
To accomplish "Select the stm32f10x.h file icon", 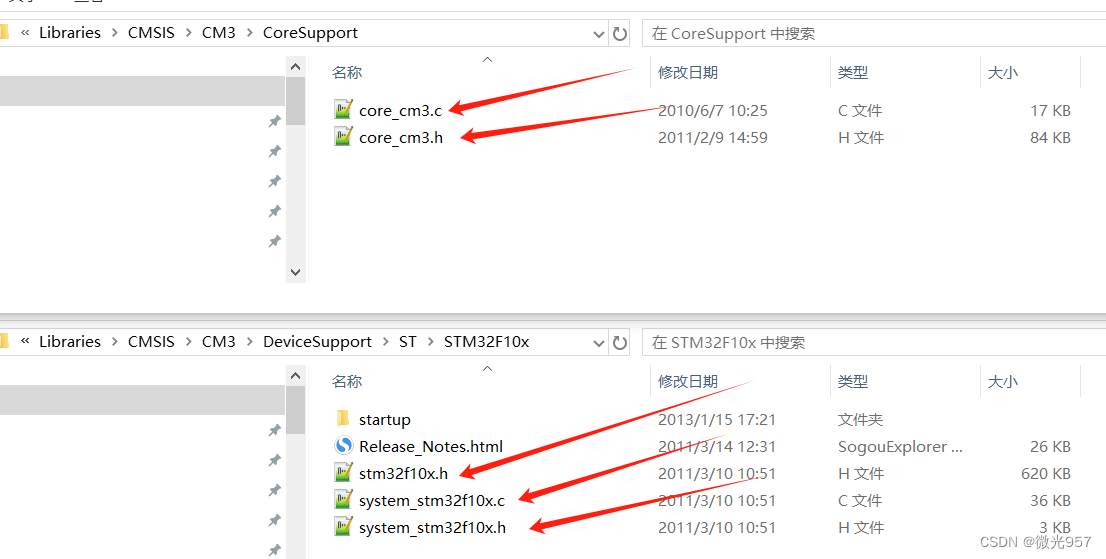I will point(343,472).
